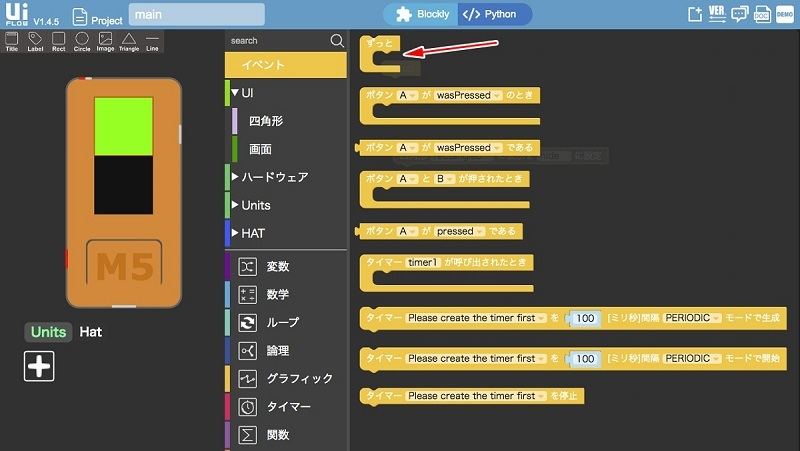Image resolution: width=800 pixels, height=451 pixels.
Task: Select the Title UI element tool
Action: (x=12, y=42)
